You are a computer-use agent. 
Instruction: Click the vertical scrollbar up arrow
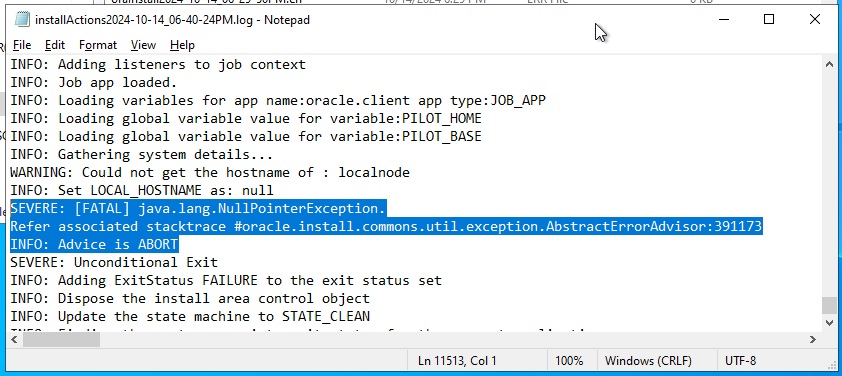[829, 64]
